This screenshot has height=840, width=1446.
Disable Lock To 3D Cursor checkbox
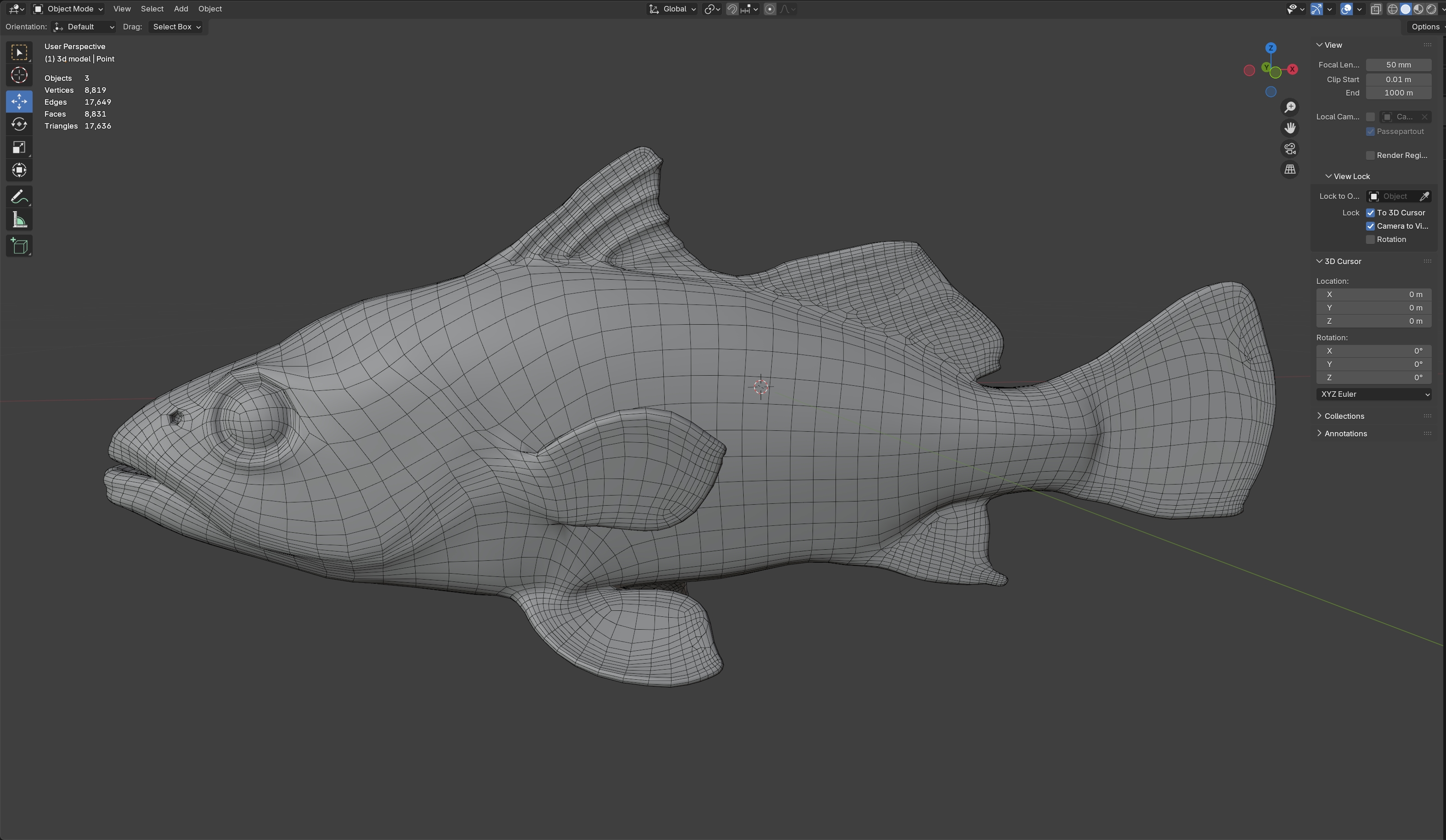[1370, 213]
